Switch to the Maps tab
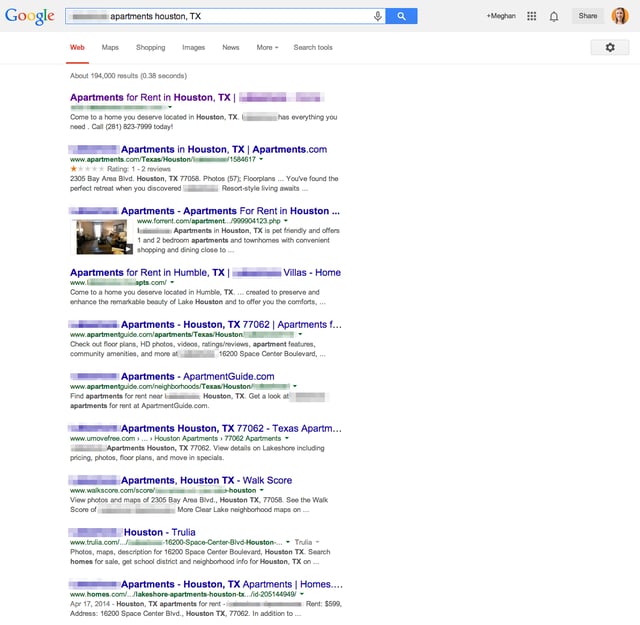The width and height of the screenshot is (640, 625). (110, 47)
